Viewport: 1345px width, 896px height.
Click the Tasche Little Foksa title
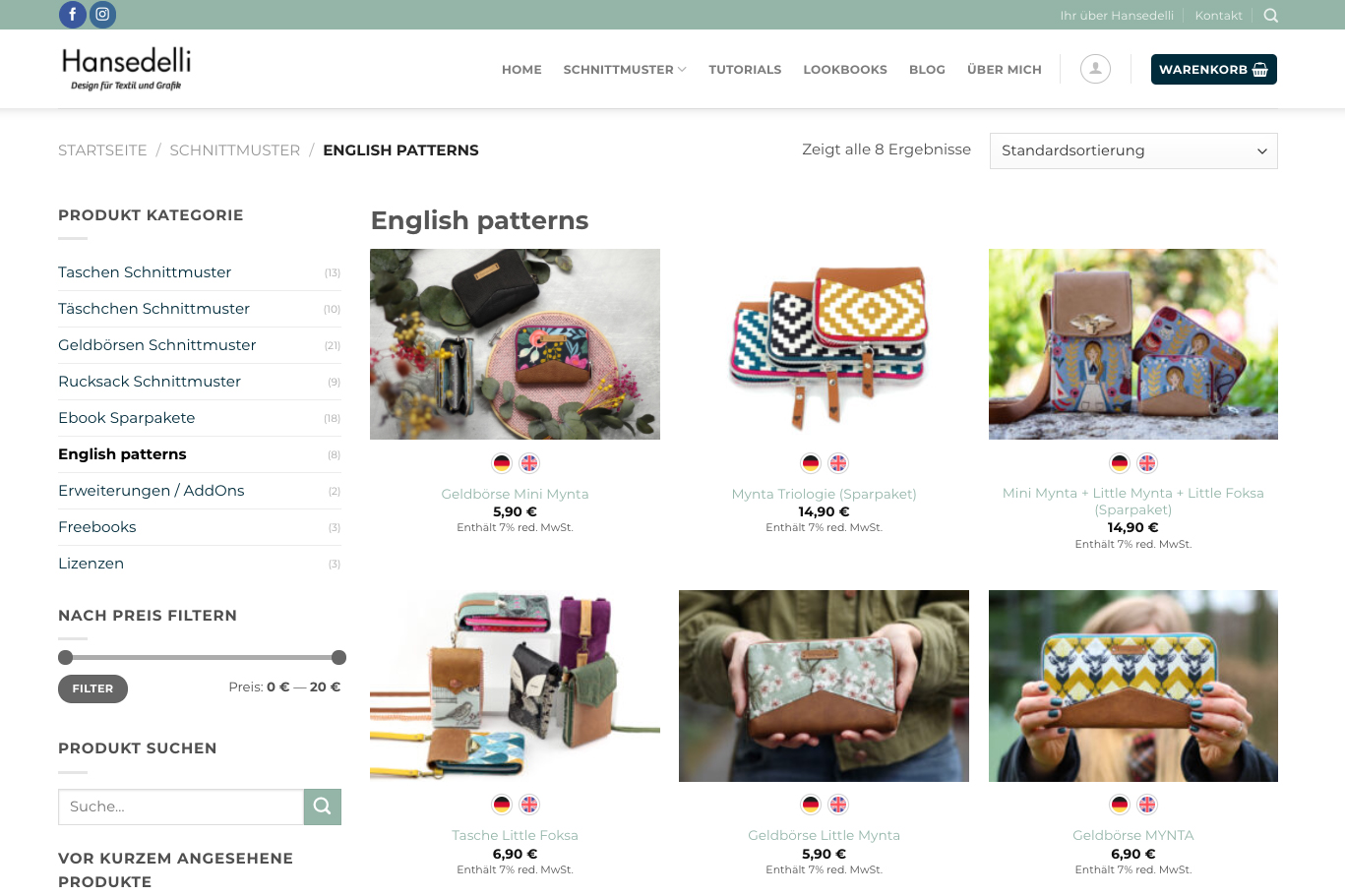[515, 835]
